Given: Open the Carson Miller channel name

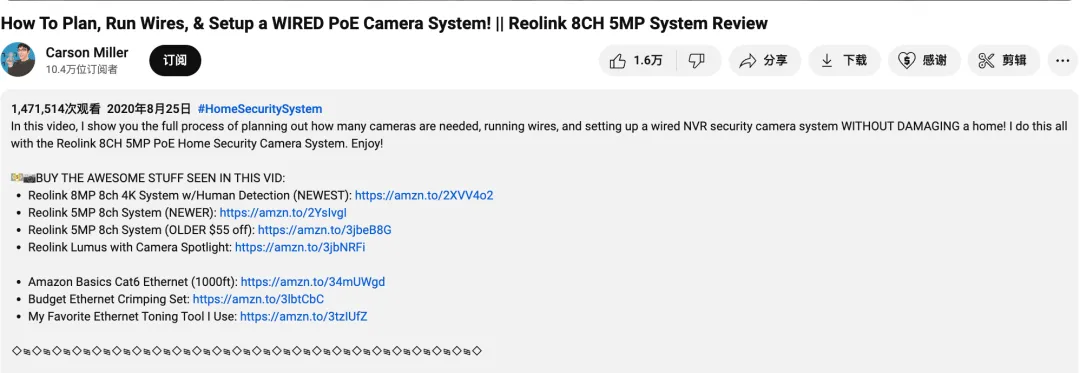Looking at the screenshot, I should 87,53.
